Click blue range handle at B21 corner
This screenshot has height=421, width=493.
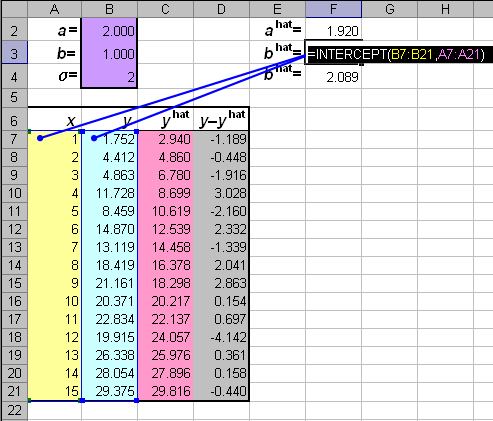(x=137, y=400)
